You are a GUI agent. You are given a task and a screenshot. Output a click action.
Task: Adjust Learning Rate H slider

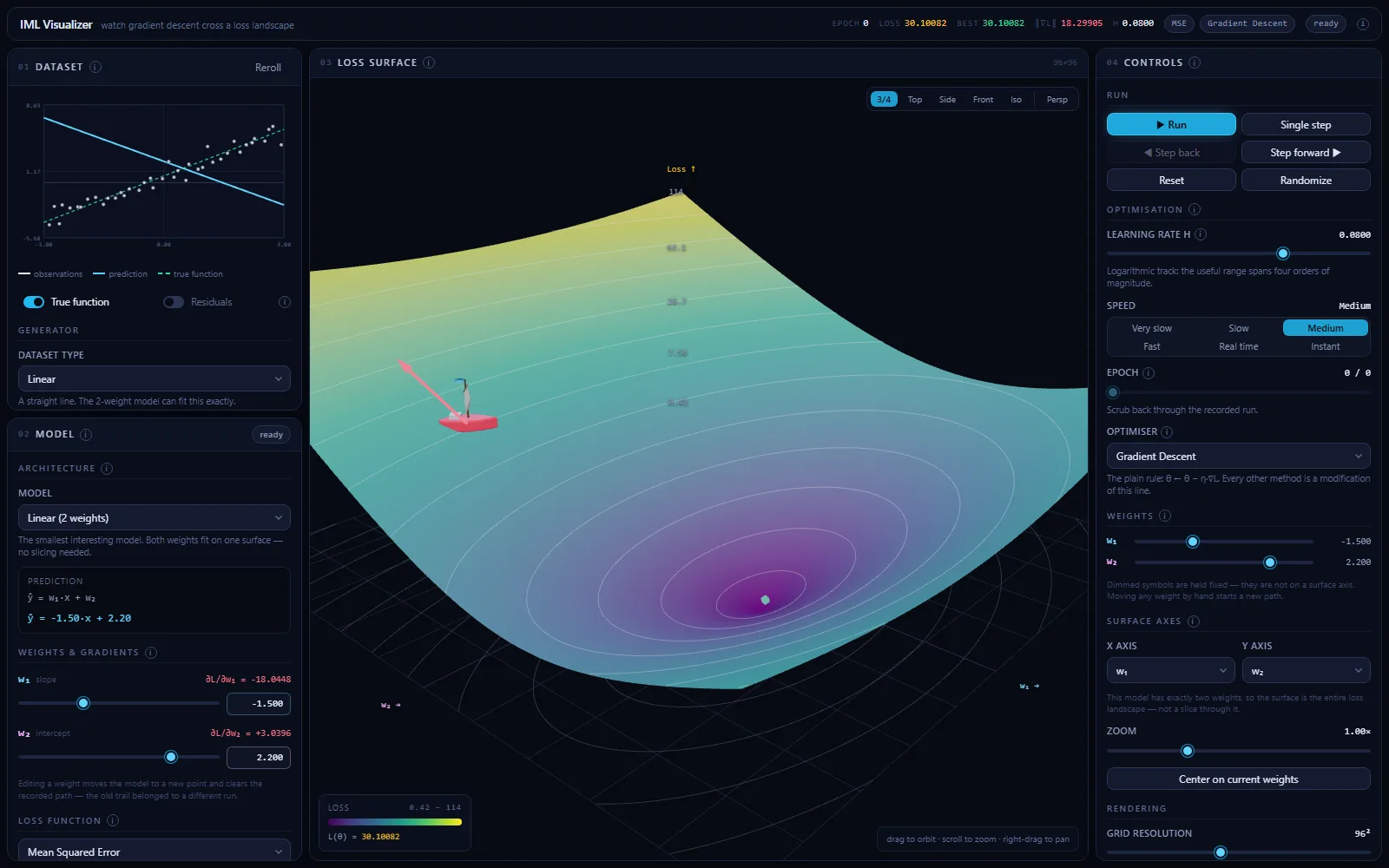tap(1239, 253)
